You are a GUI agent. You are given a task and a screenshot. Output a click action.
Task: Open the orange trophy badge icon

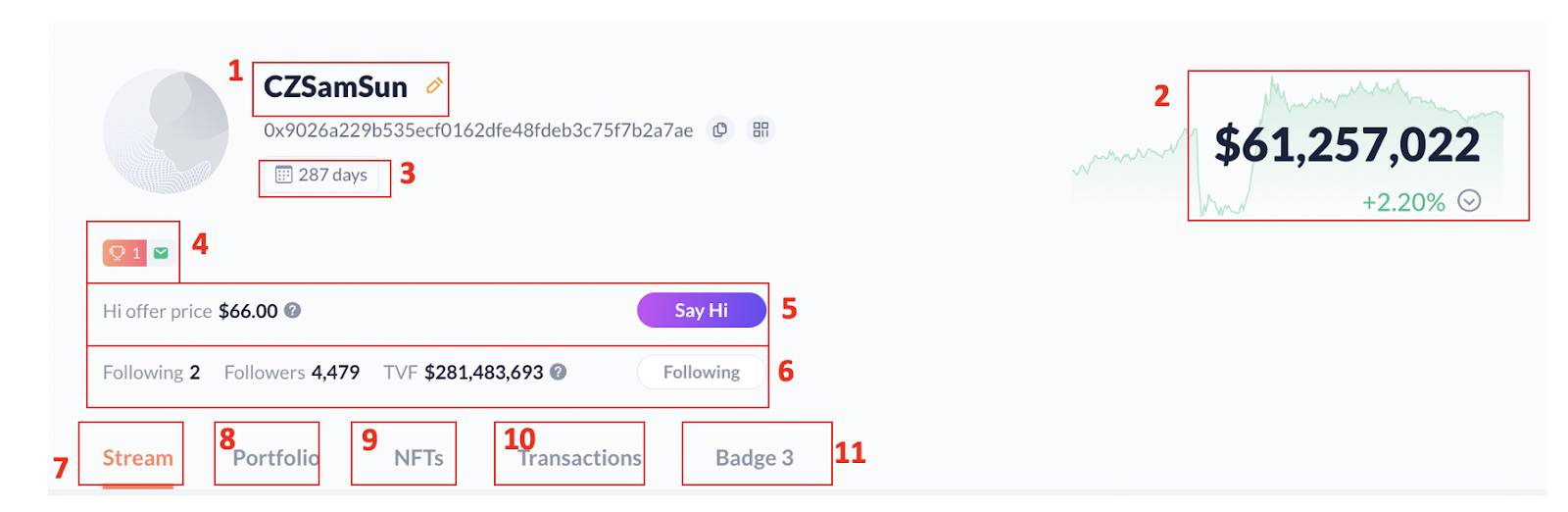124,253
